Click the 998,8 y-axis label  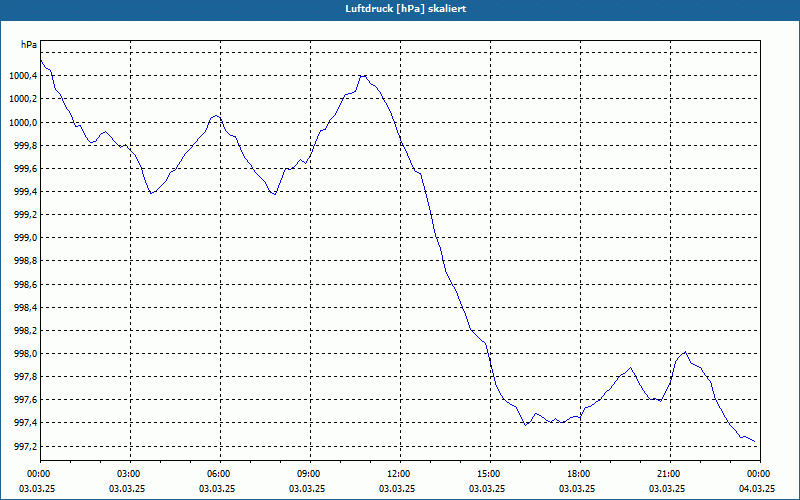[26, 261]
